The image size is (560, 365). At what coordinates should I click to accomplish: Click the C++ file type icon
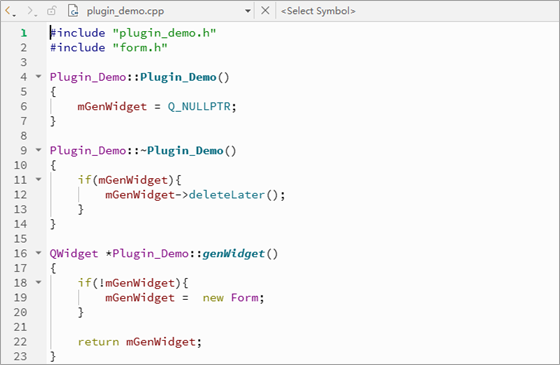73,11
